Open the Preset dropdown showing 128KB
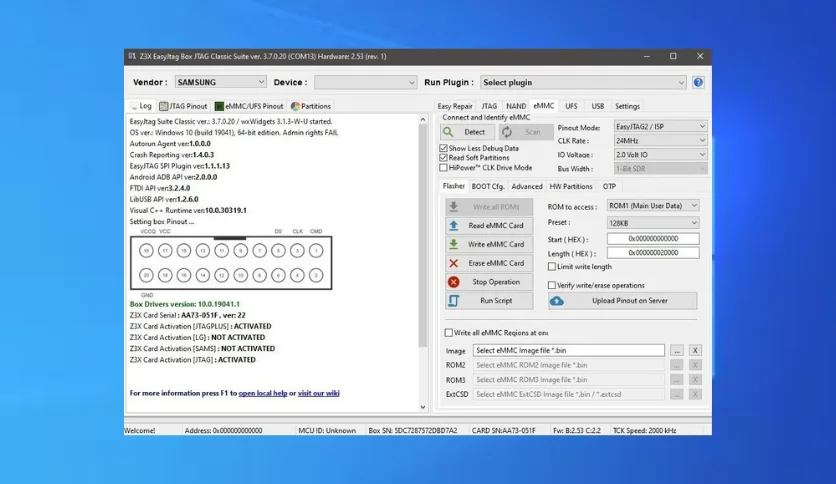The width and height of the screenshot is (836, 484). pyautogui.click(x=653, y=223)
